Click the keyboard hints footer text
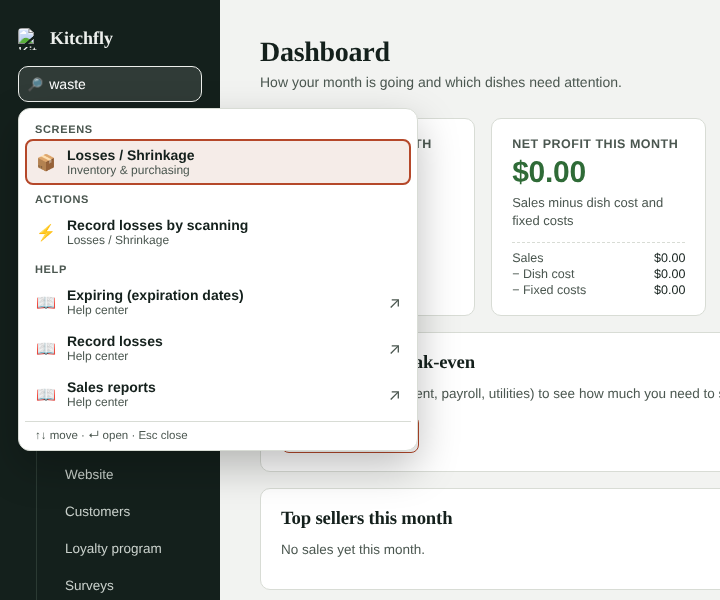Screen dimensions: 720x600 click(111, 435)
